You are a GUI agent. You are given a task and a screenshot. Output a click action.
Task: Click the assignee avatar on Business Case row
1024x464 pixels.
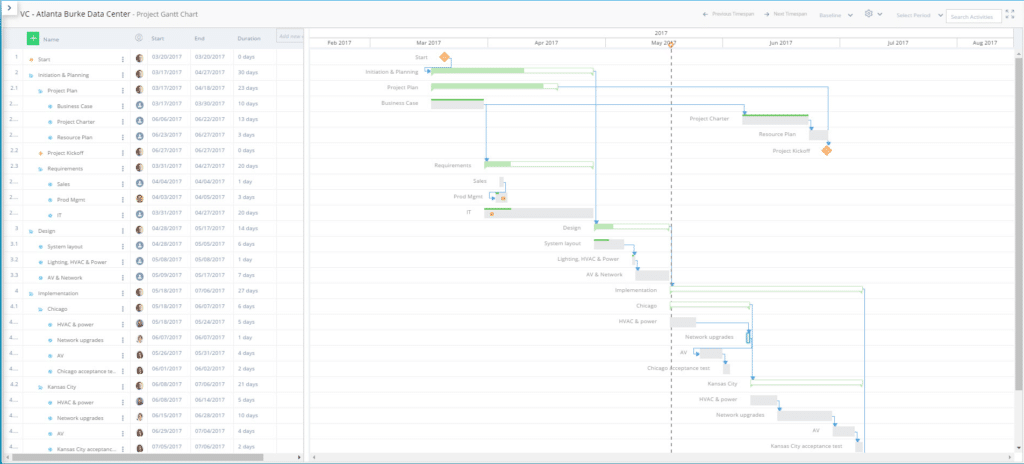[139, 105]
